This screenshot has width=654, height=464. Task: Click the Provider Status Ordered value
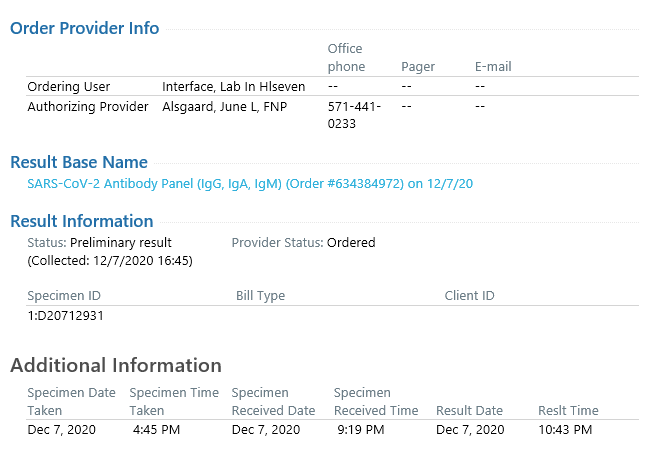pyautogui.click(x=351, y=242)
